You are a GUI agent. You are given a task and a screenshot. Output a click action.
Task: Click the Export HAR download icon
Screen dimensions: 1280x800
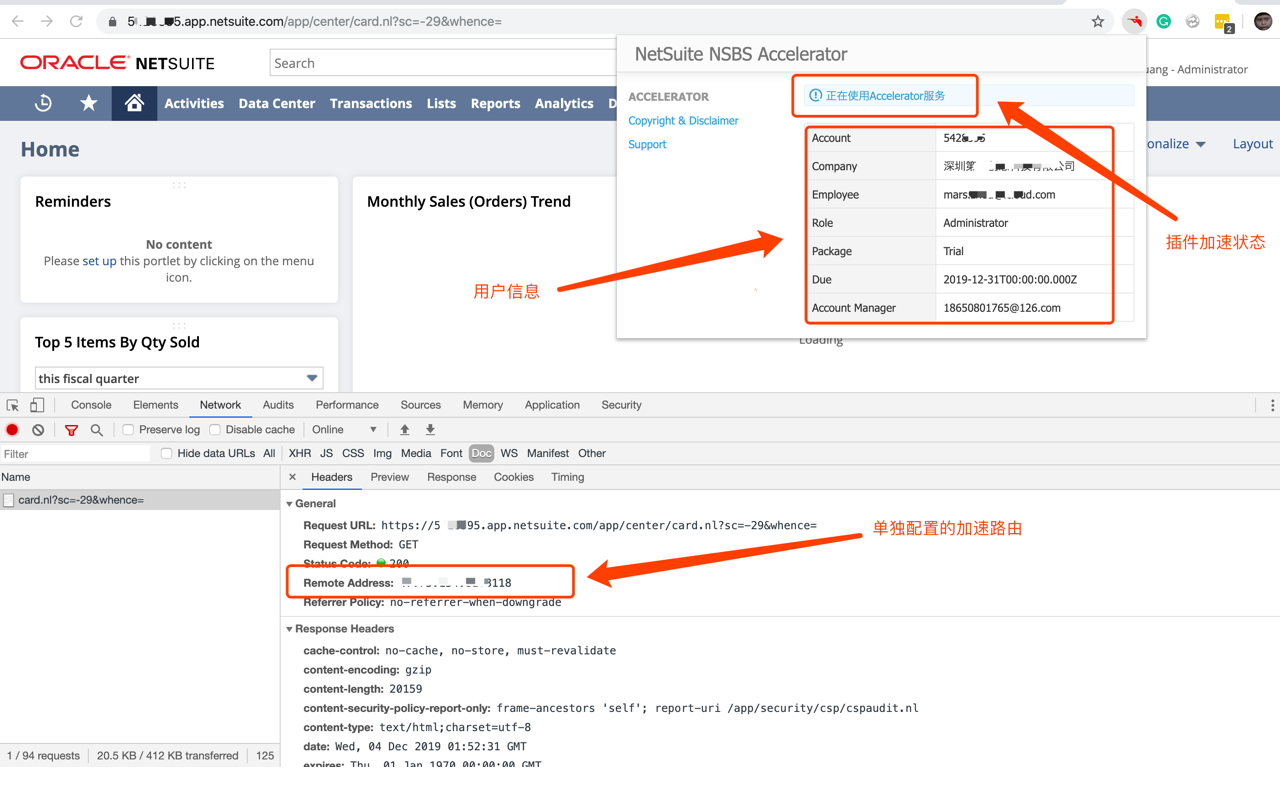(431, 430)
